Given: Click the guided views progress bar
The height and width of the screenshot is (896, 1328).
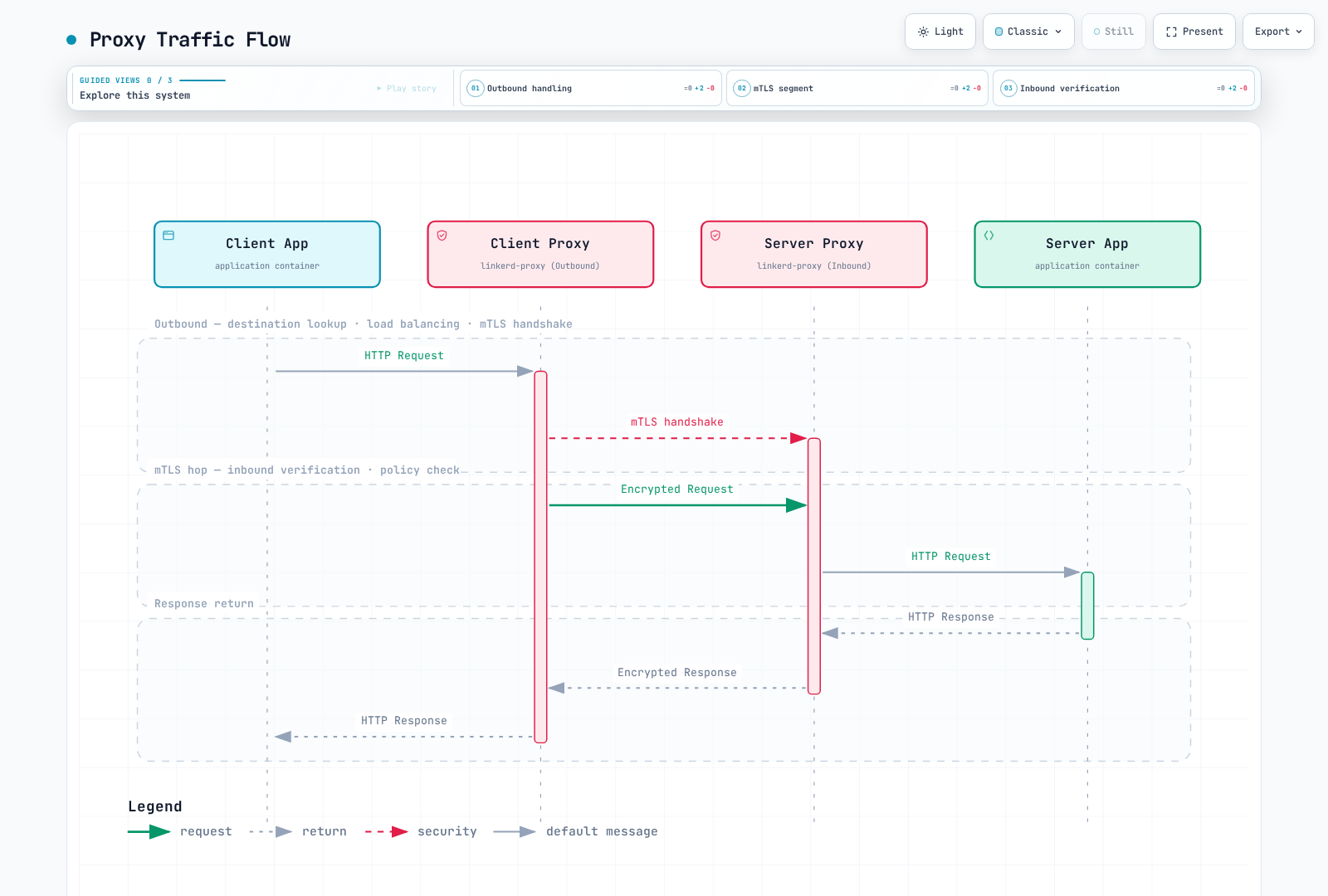Looking at the screenshot, I should 203,80.
